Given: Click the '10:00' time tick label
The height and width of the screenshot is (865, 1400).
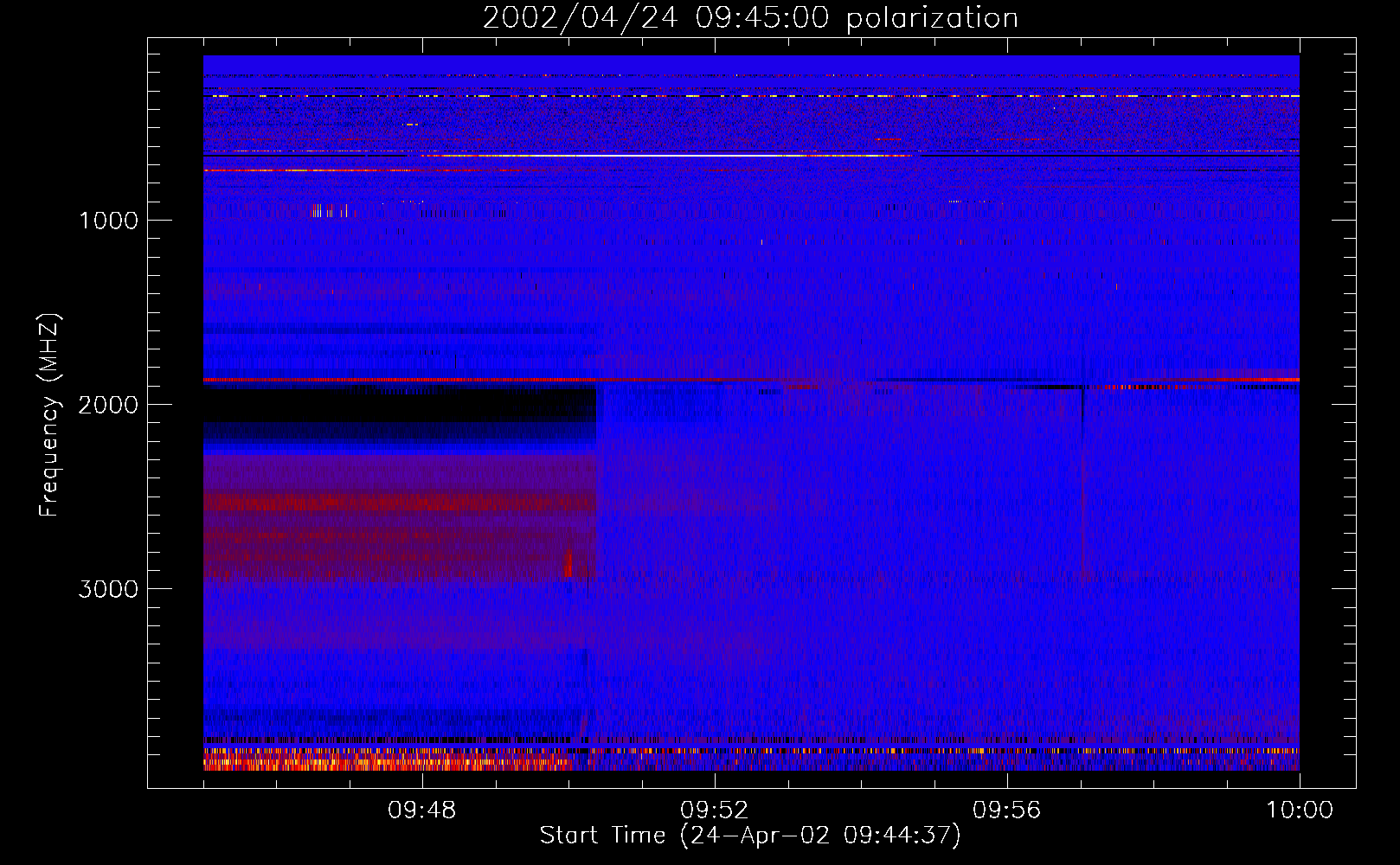Looking at the screenshot, I should tap(1300, 811).
